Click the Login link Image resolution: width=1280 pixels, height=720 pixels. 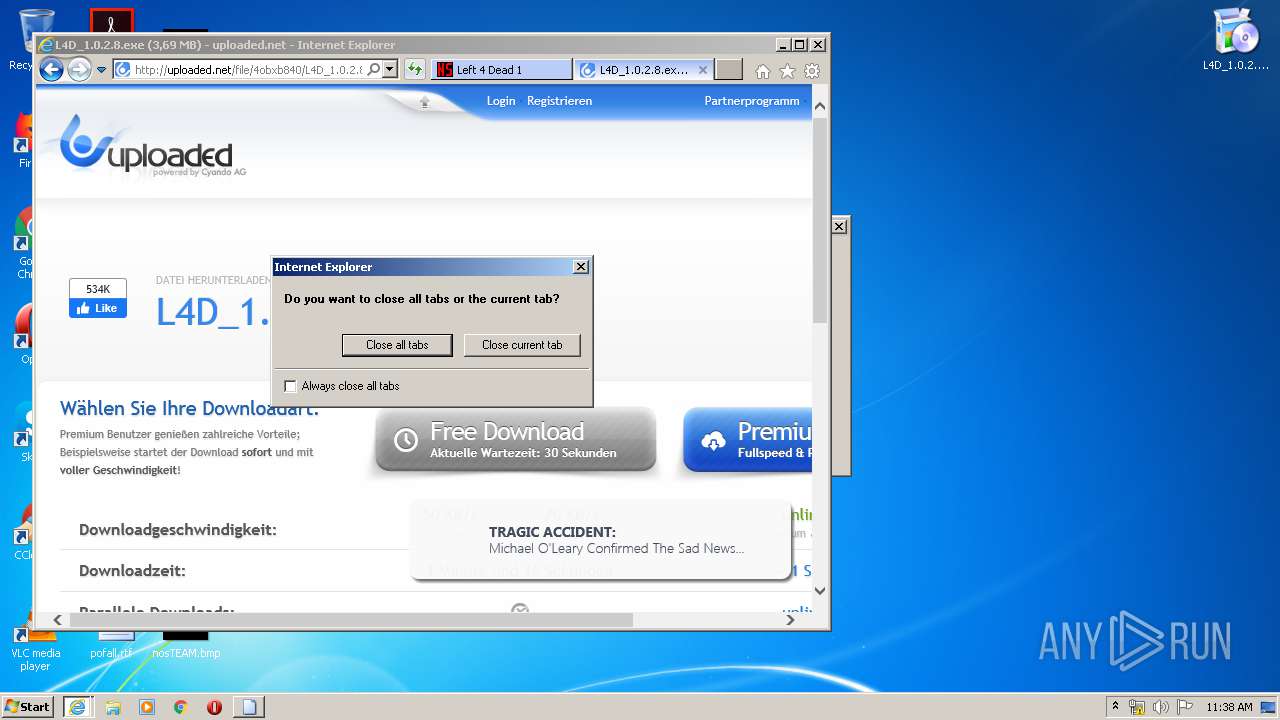(501, 101)
